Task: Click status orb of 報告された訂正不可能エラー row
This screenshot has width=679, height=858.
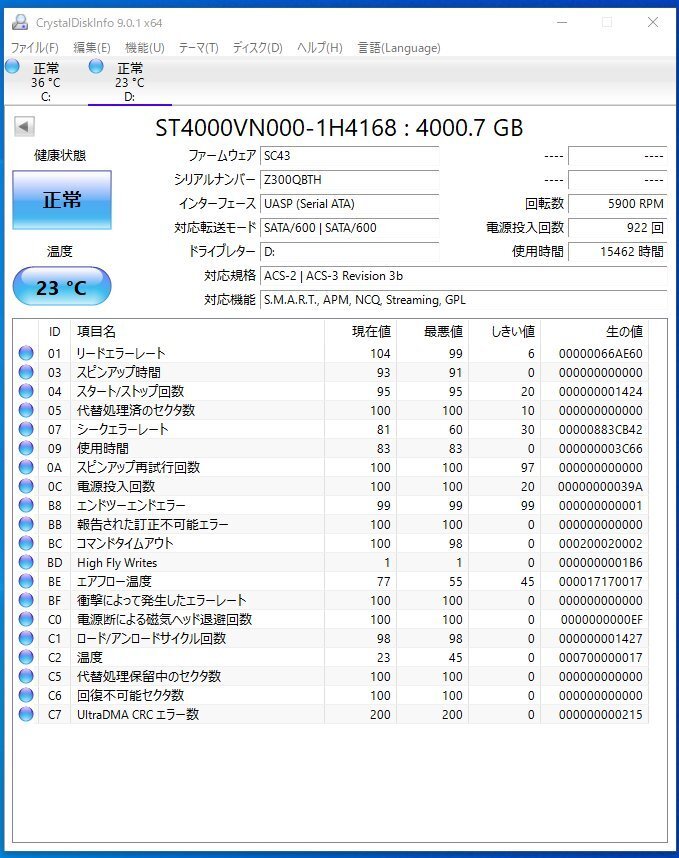Action: 26,524
